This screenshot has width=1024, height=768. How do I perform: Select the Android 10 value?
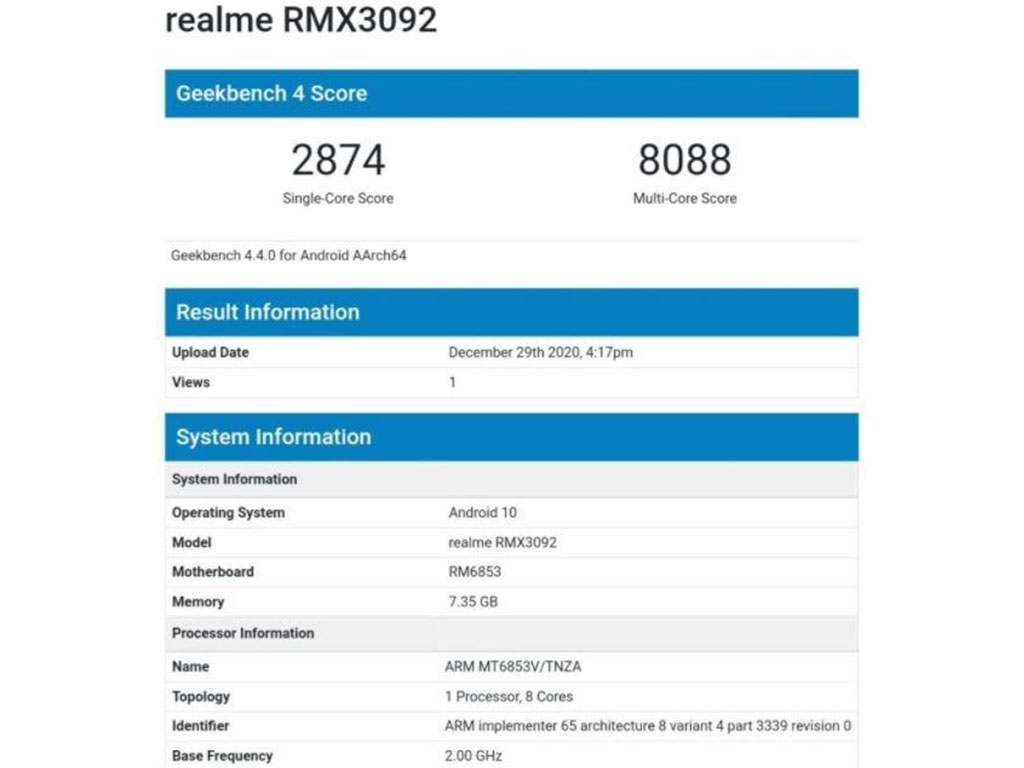tap(483, 513)
